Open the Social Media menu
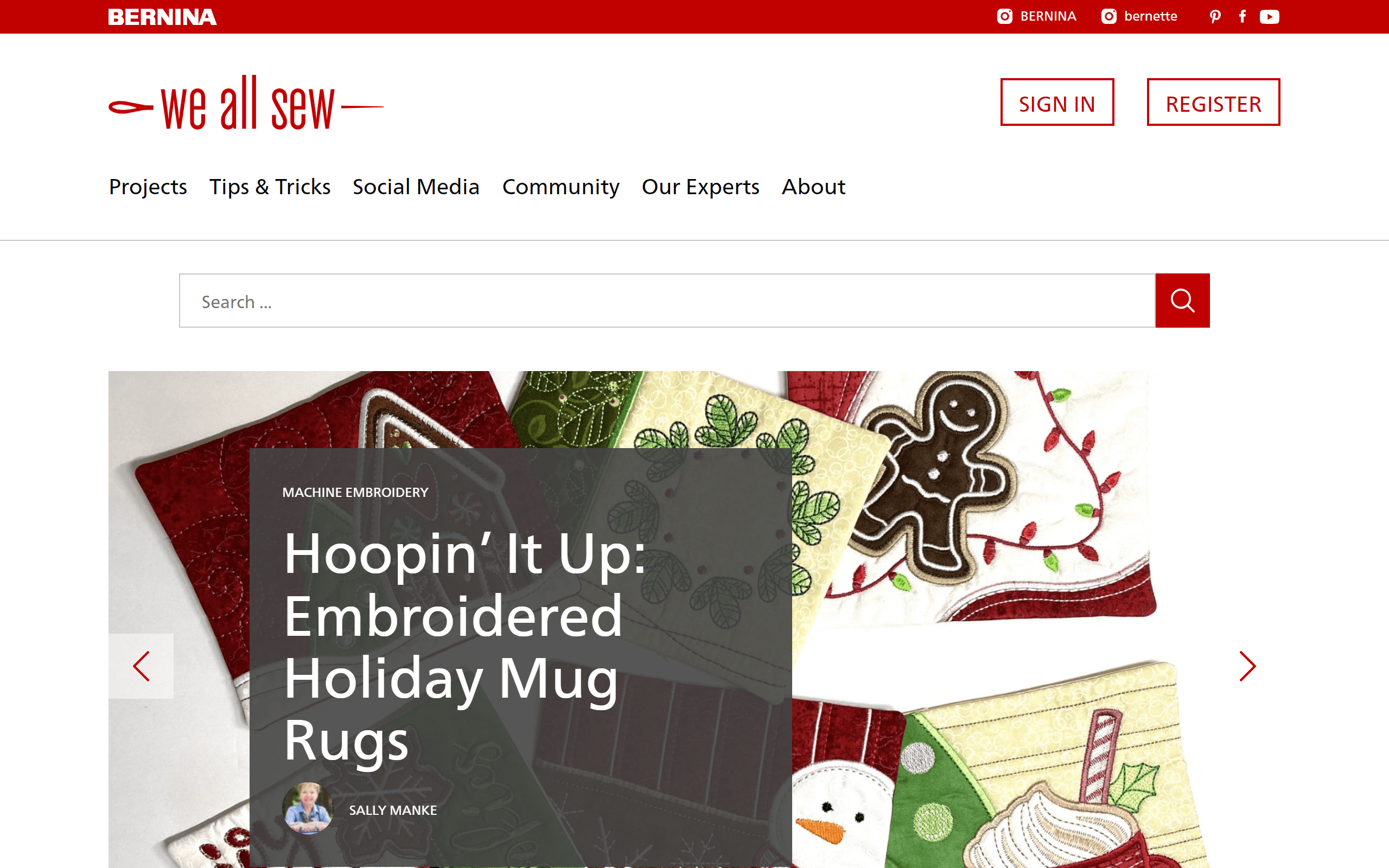 416,187
